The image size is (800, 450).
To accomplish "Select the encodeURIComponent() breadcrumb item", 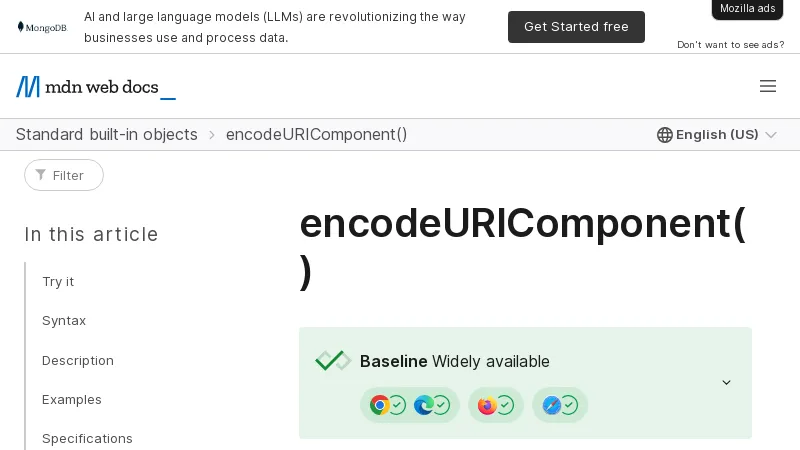I will (x=316, y=135).
